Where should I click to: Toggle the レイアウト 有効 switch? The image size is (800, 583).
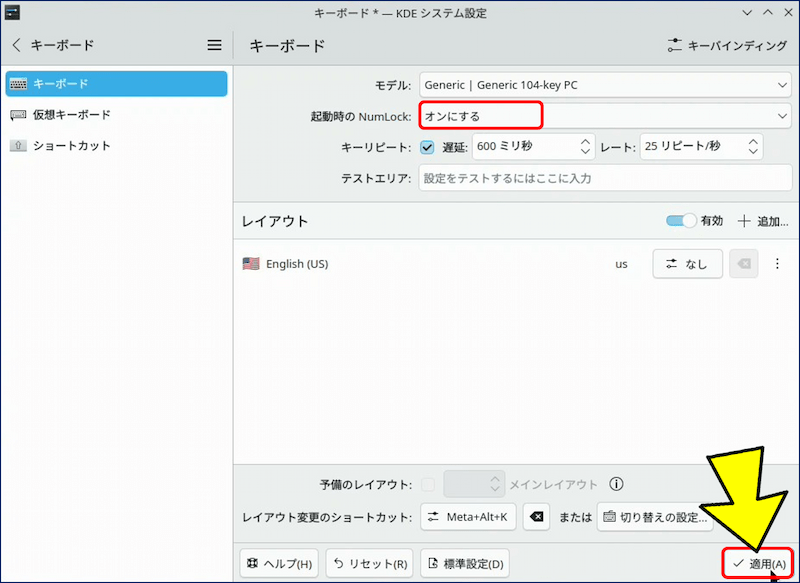tap(681, 221)
